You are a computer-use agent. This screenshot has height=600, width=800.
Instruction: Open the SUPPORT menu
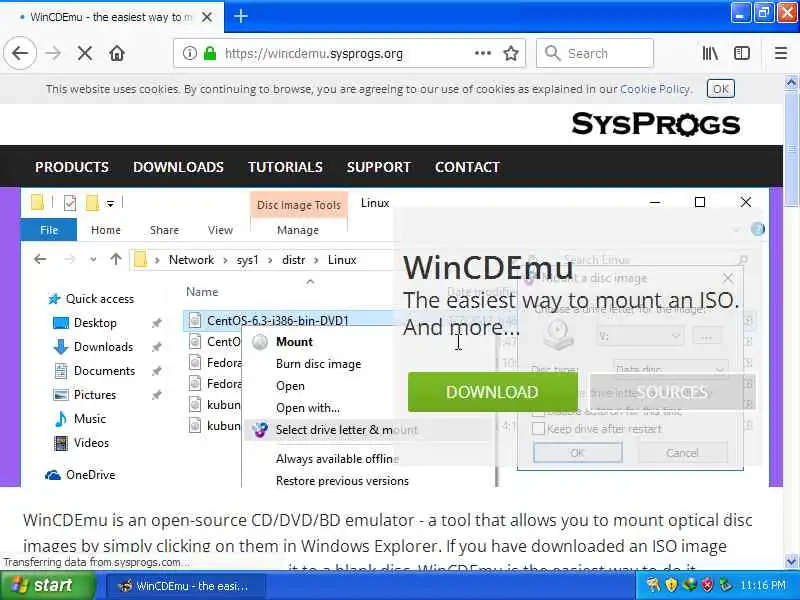pos(379,167)
